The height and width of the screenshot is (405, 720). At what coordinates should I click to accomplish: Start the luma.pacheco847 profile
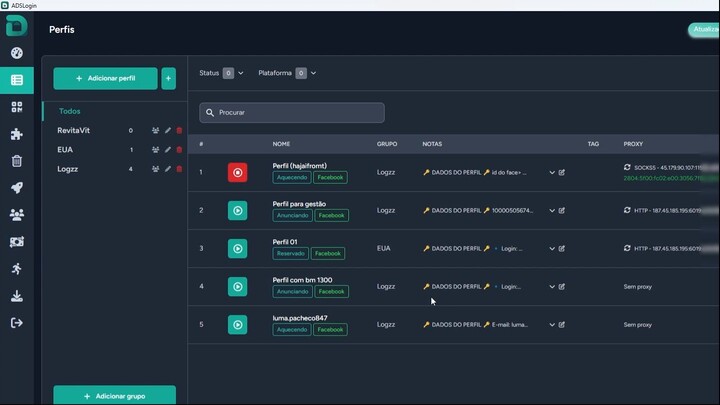point(237,325)
